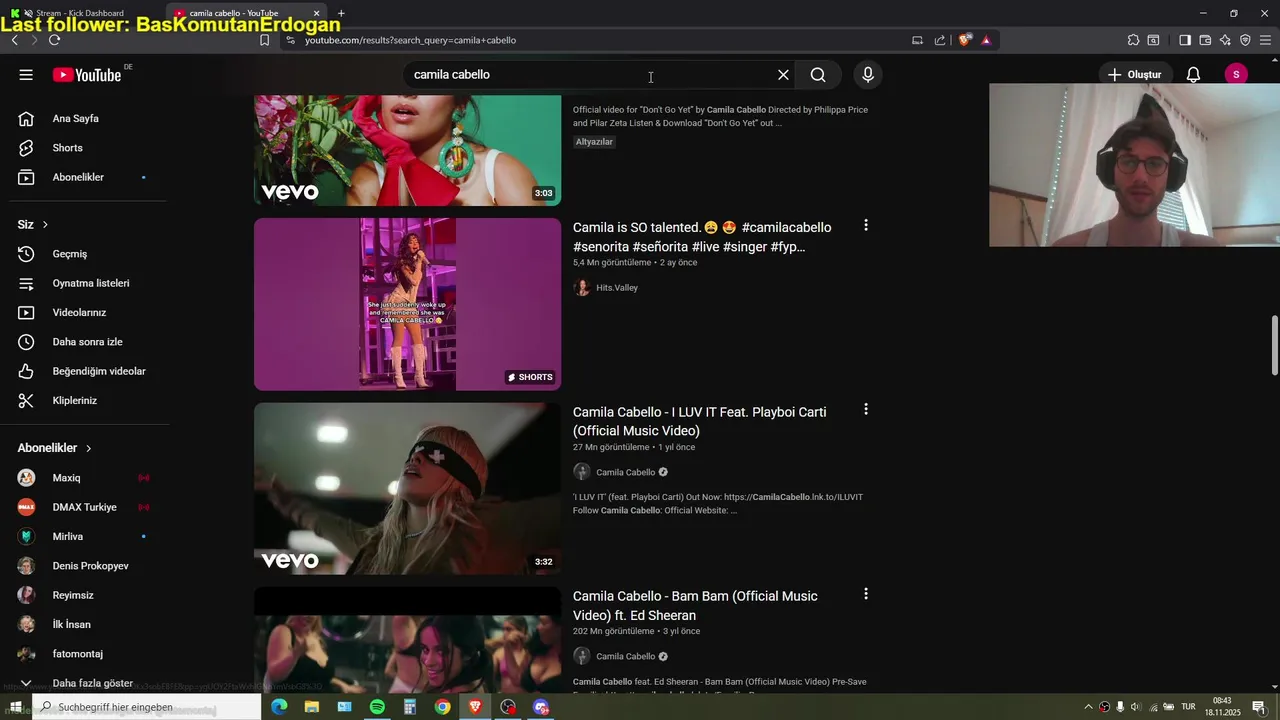
Task: Click the Brave Shields lion icon
Action: [965, 40]
